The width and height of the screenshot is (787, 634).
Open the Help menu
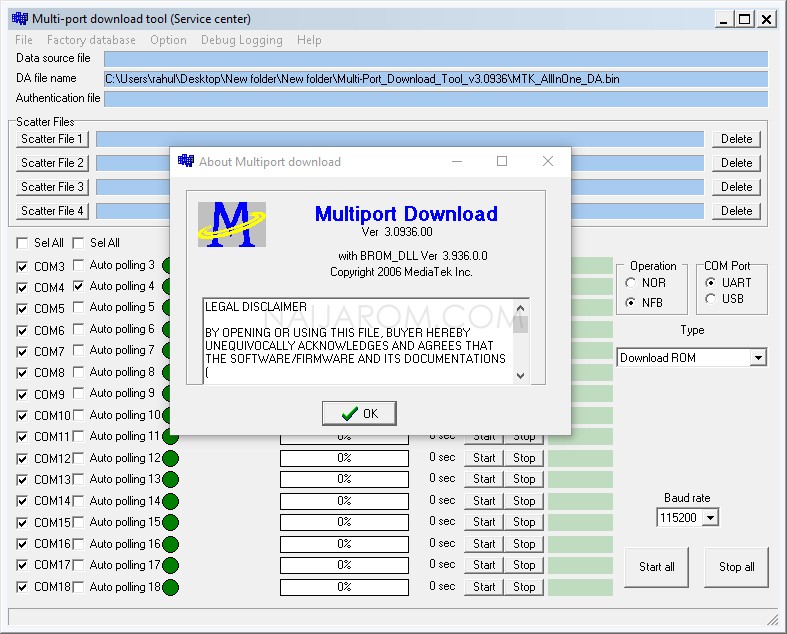pyautogui.click(x=309, y=40)
